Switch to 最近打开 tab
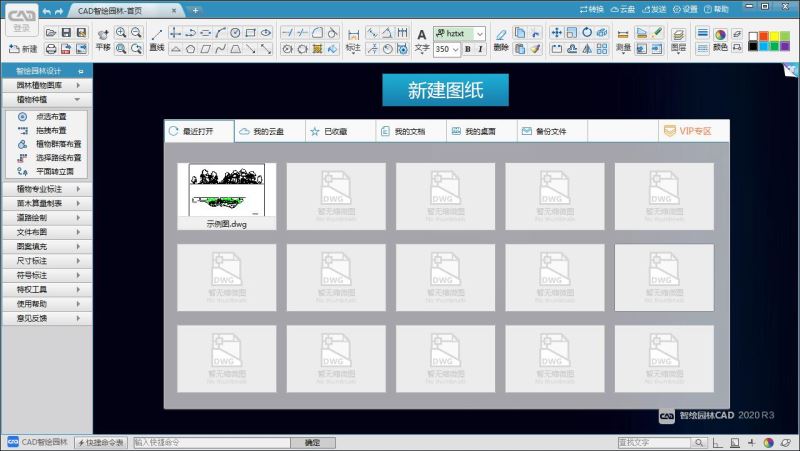The image size is (800, 451). 199,131
